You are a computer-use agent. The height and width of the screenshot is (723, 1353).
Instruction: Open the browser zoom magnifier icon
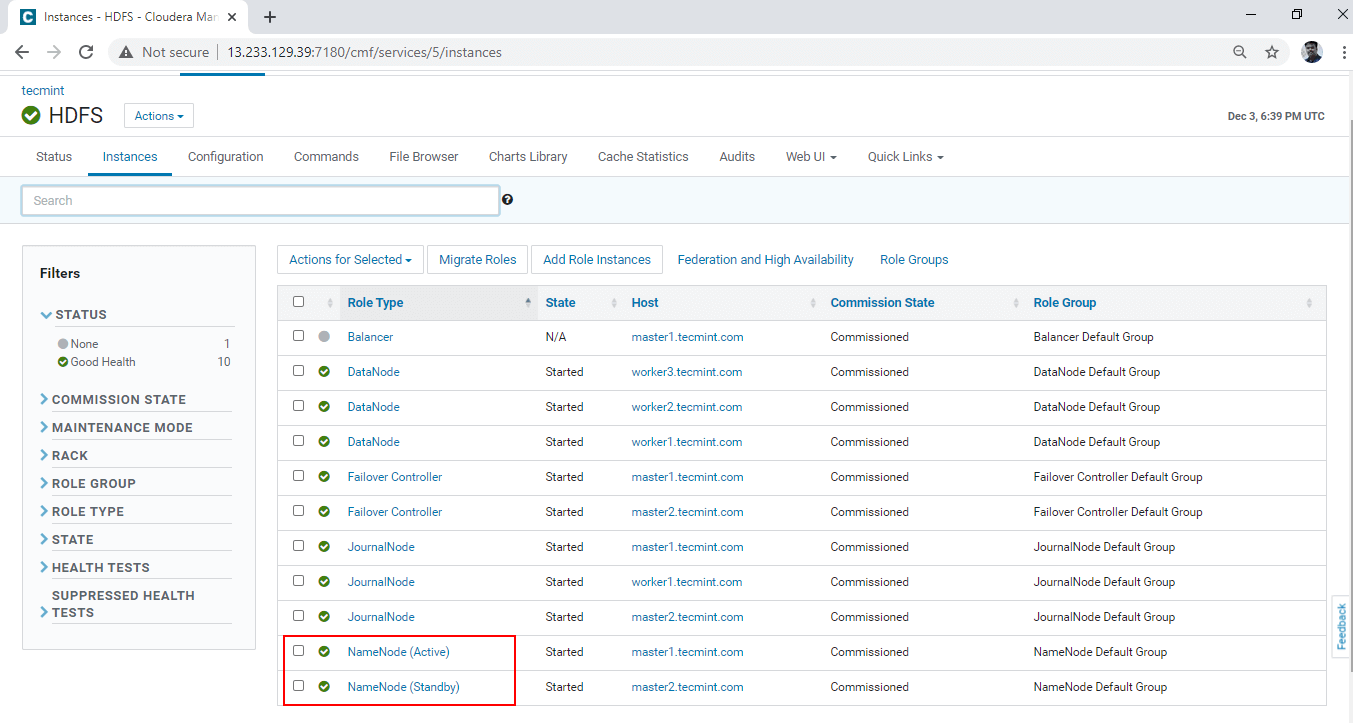tap(1239, 52)
